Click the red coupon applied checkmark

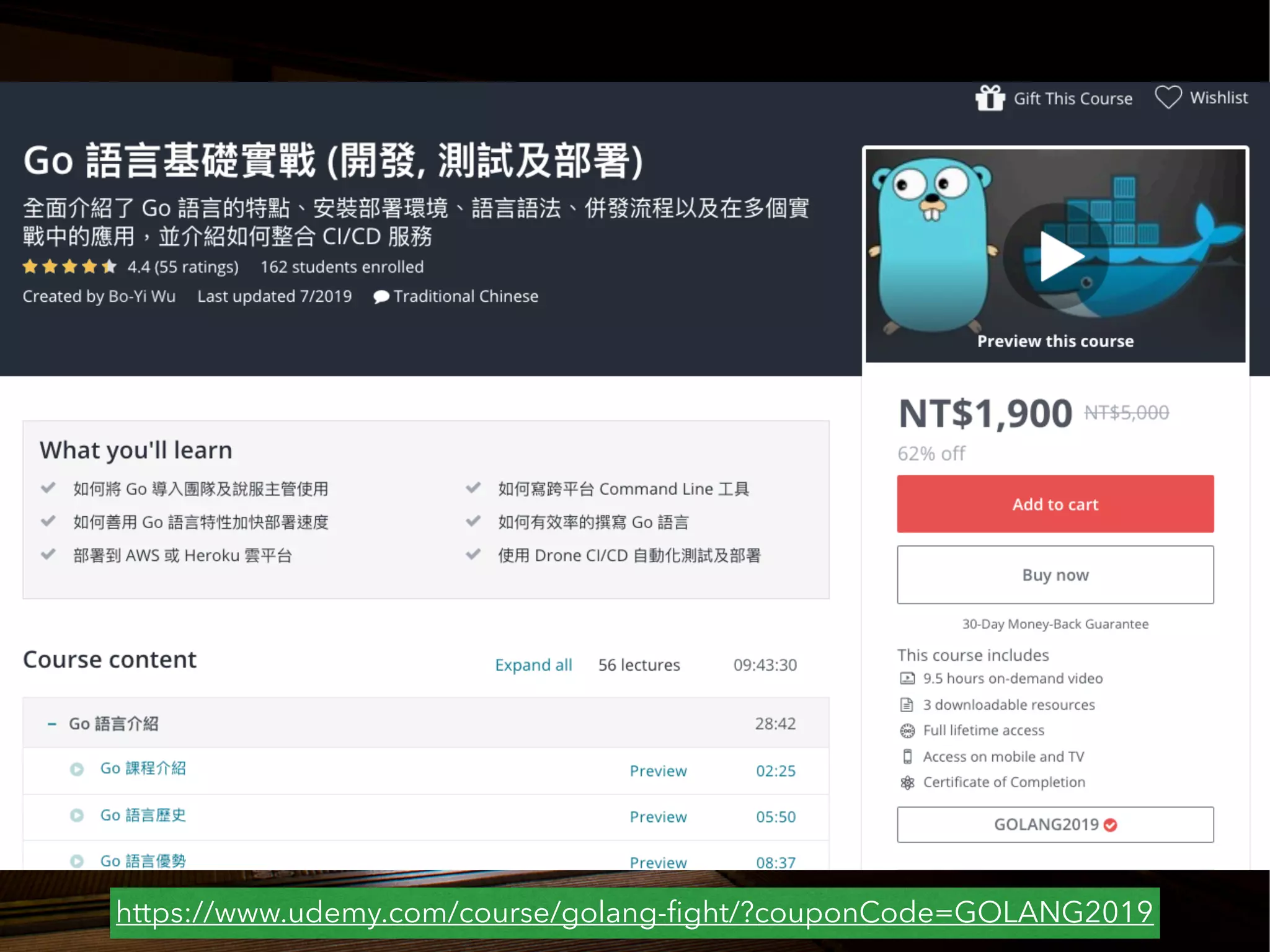(1111, 825)
